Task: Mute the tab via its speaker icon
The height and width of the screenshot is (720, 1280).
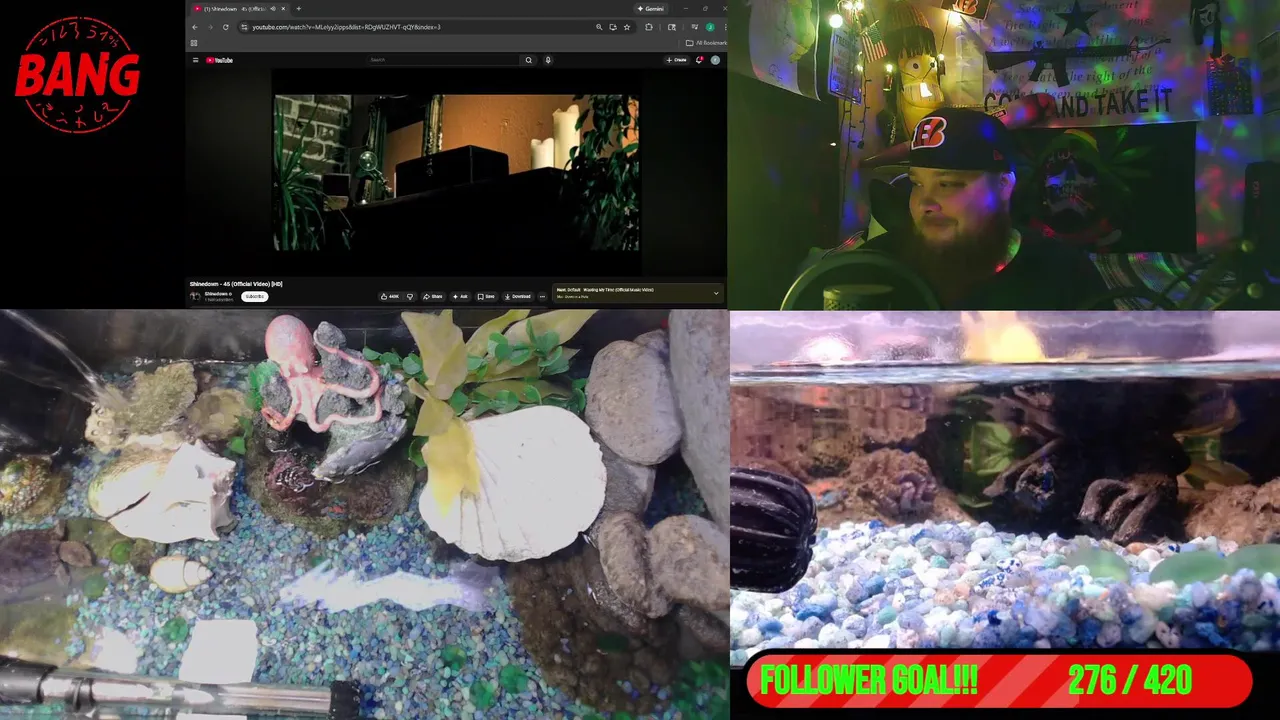Action: [x=273, y=9]
